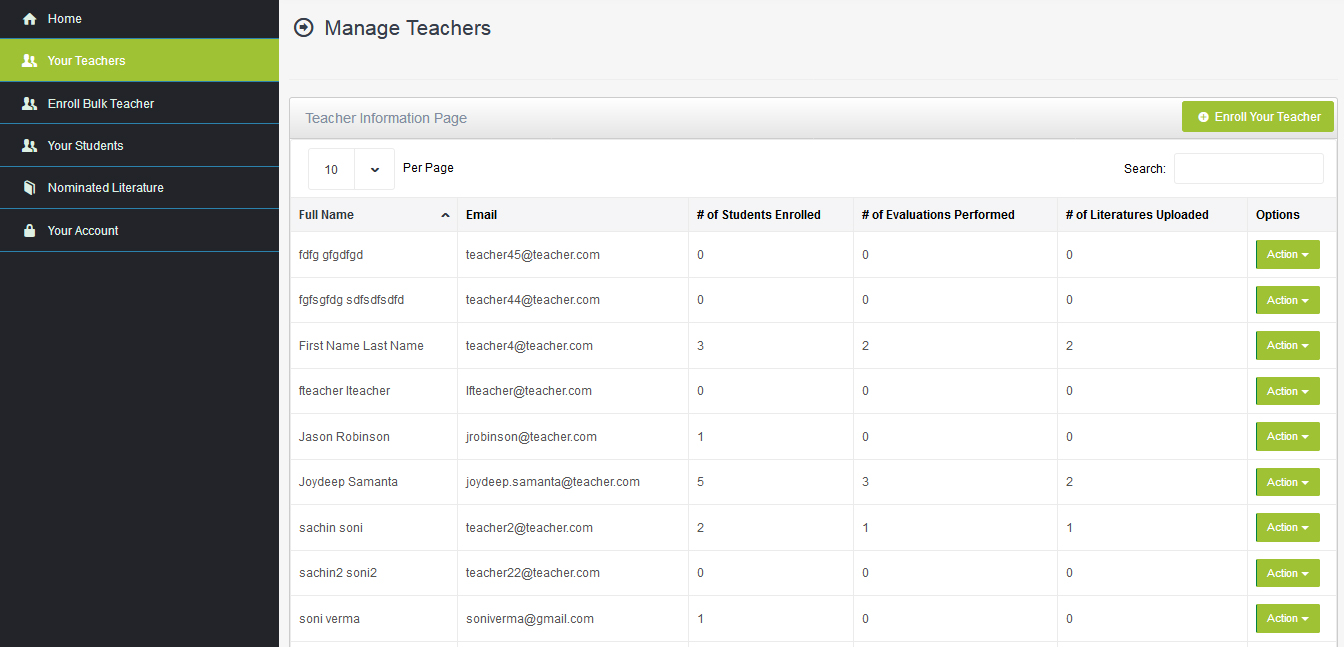Click the Search input field

click(1248, 168)
